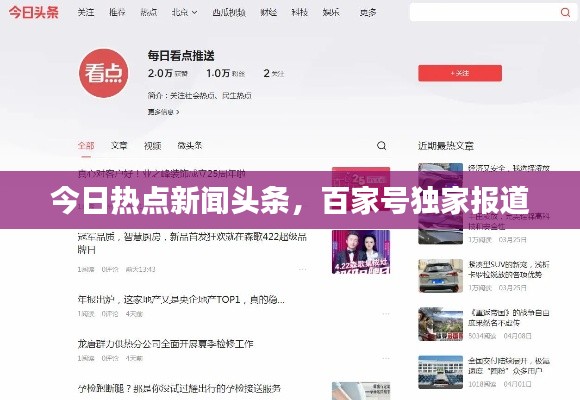The width and height of the screenshot is (580, 400).
Task: Click the building thumbnail in hot articles
Action: pos(441,372)
